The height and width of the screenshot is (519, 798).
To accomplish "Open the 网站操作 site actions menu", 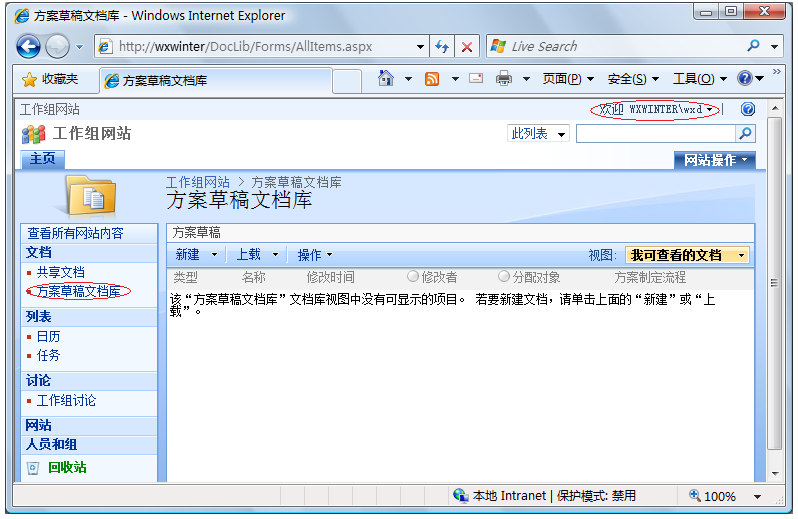I will point(715,160).
